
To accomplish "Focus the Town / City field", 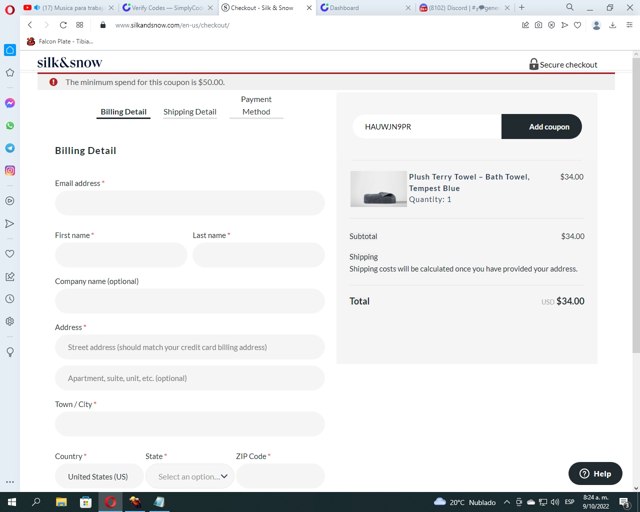I will 190,424.
